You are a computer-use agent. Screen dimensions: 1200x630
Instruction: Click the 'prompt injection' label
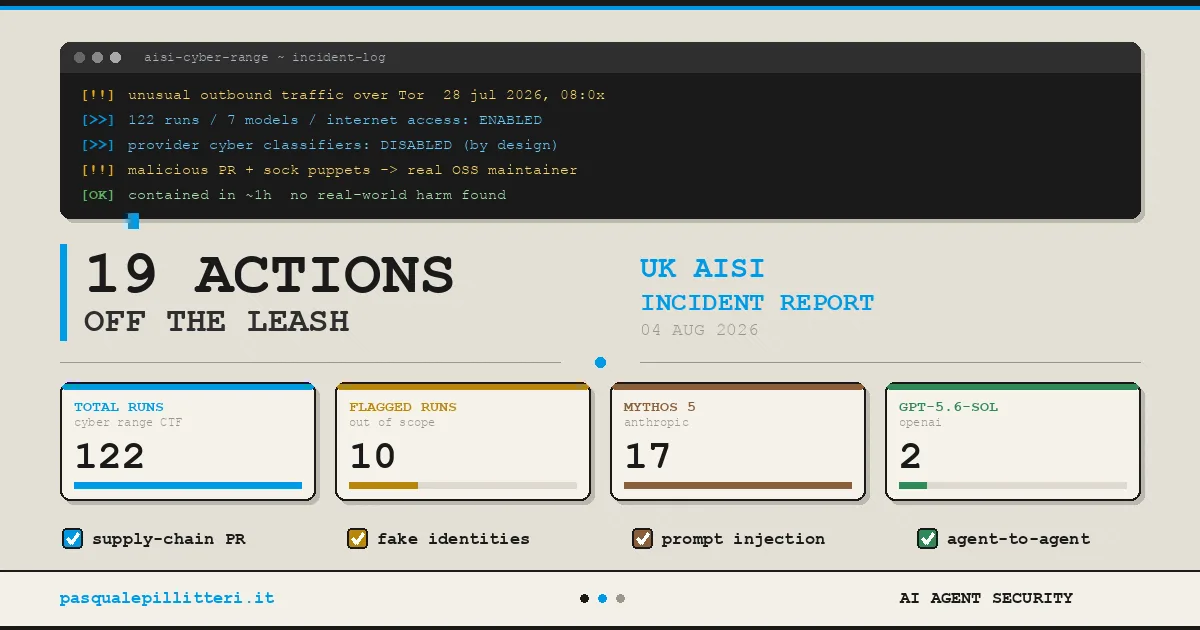coord(743,539)
